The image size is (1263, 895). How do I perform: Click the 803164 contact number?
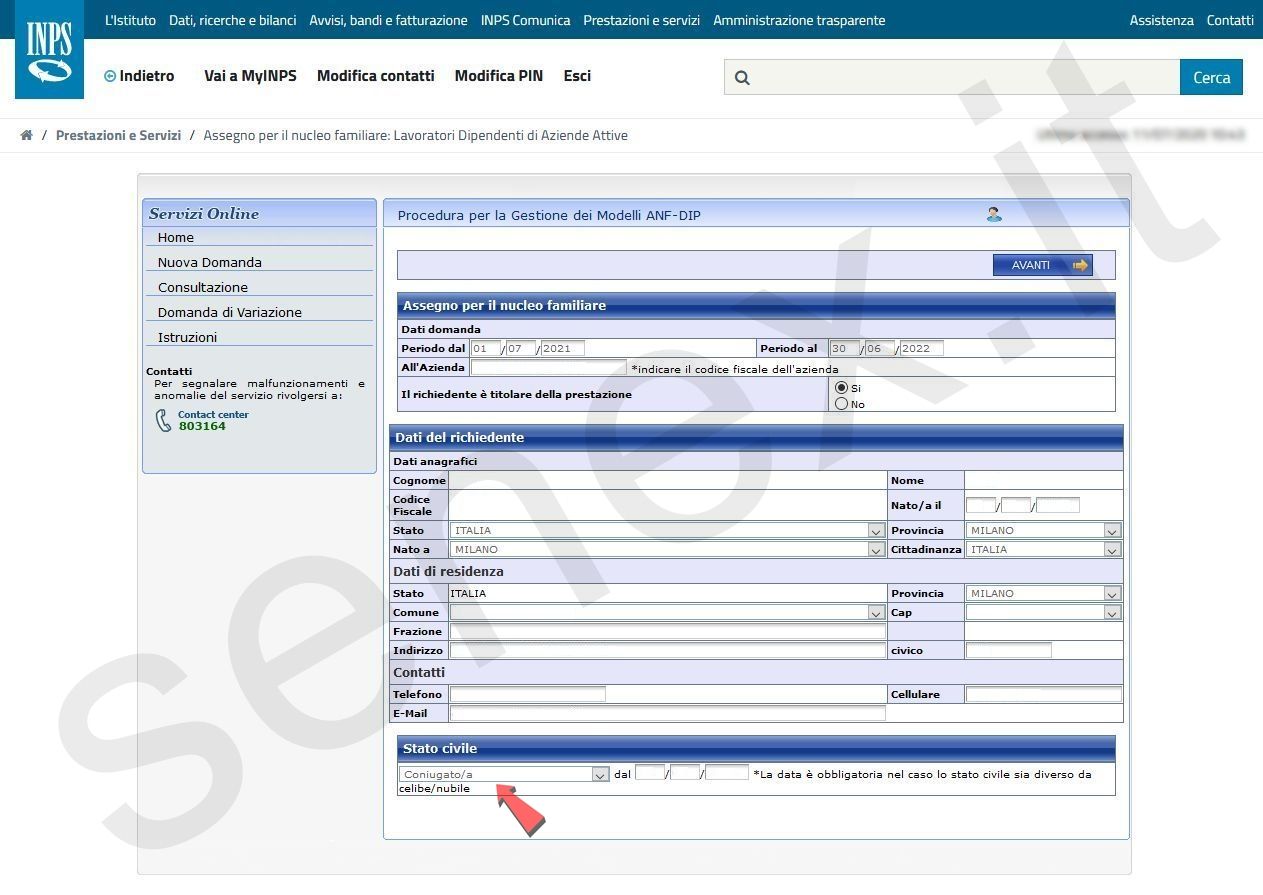(x=202, y=426)
